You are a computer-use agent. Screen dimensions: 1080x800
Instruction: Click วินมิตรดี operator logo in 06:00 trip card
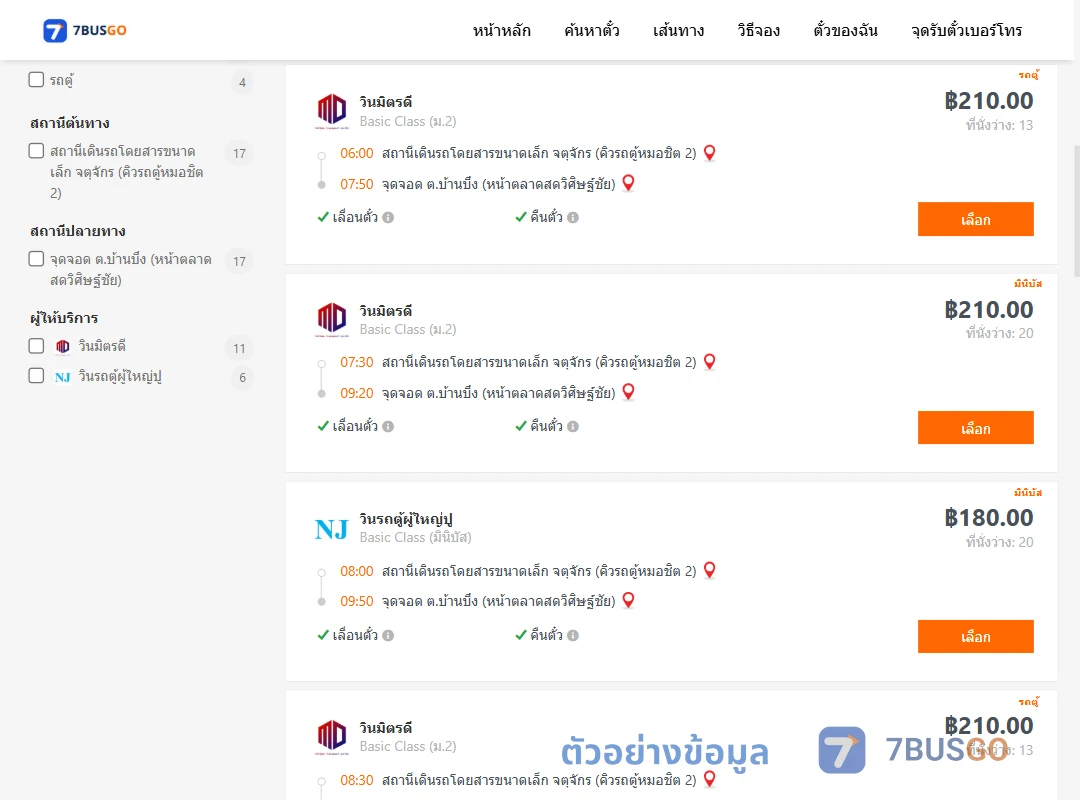click(x=332, y=111)
